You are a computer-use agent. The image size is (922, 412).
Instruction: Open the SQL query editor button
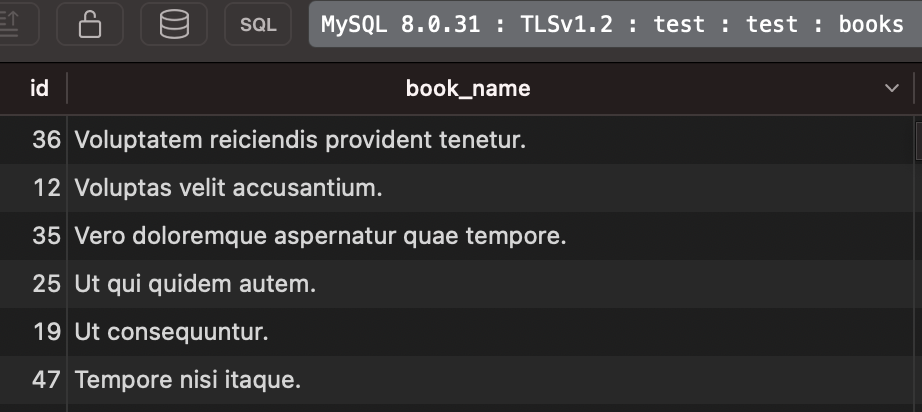point(258,24)
